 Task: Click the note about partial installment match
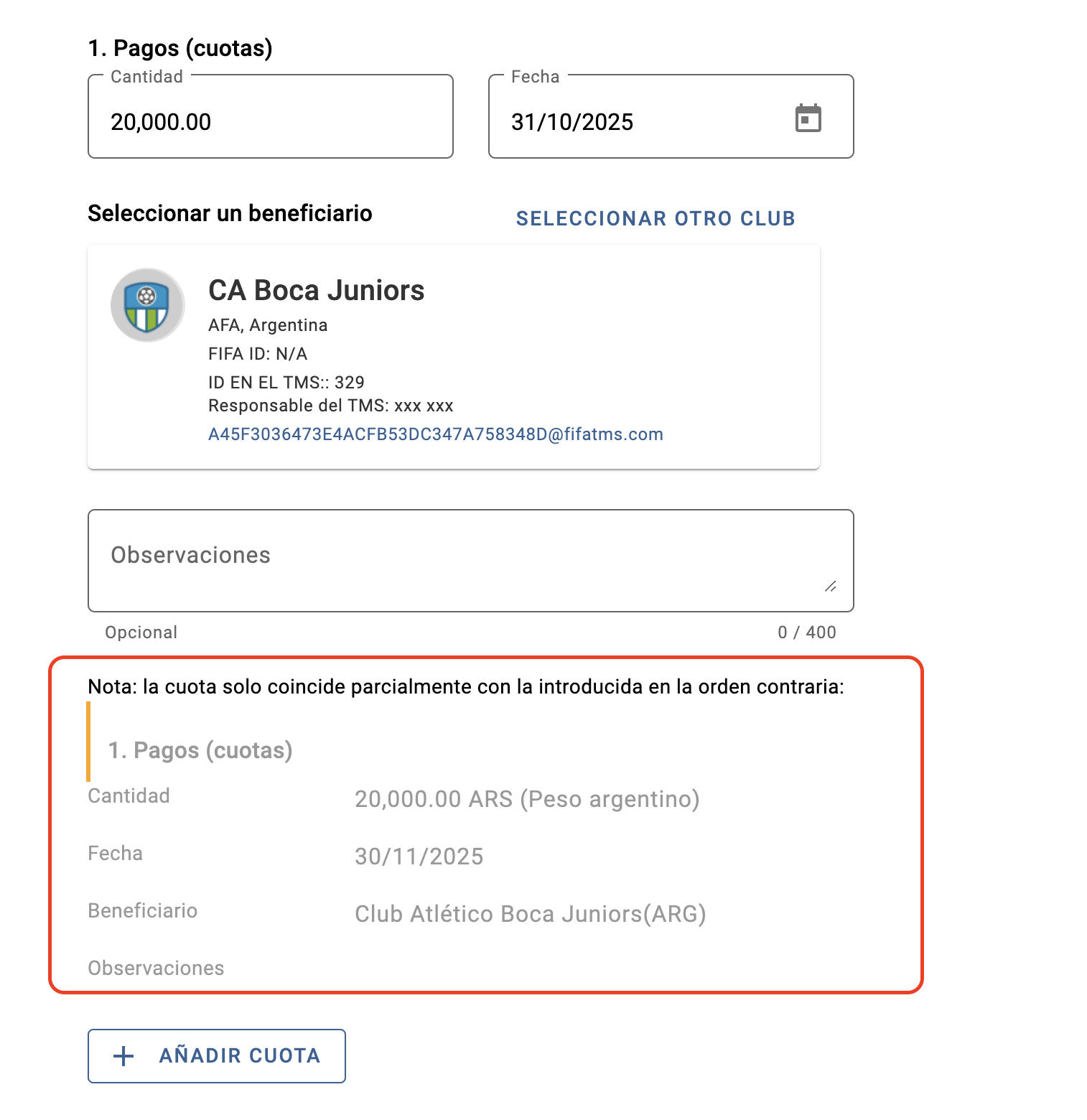point(466,687)
